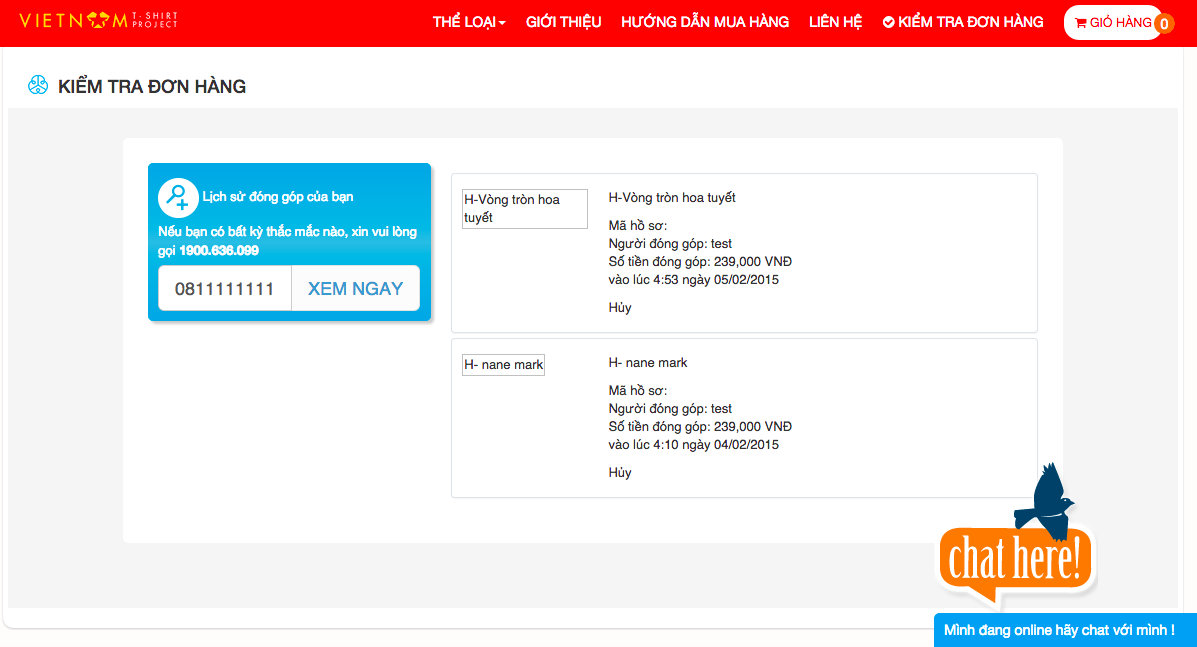
Task: Focus the phone number input field
Action: (x=225, y=289)
